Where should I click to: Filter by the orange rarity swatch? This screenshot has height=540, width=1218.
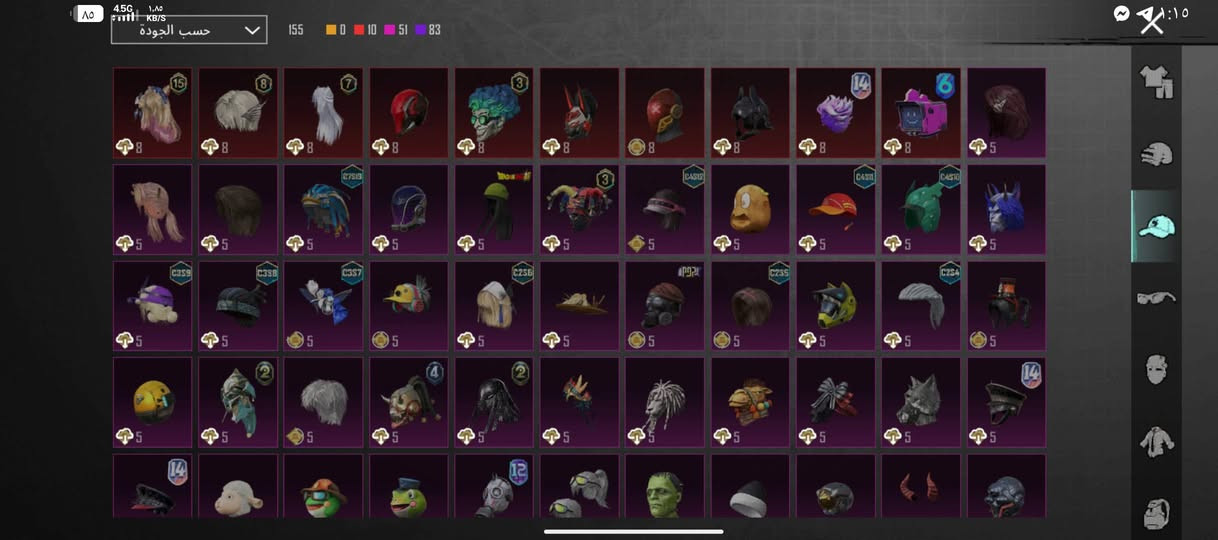(x=331, y=30)
